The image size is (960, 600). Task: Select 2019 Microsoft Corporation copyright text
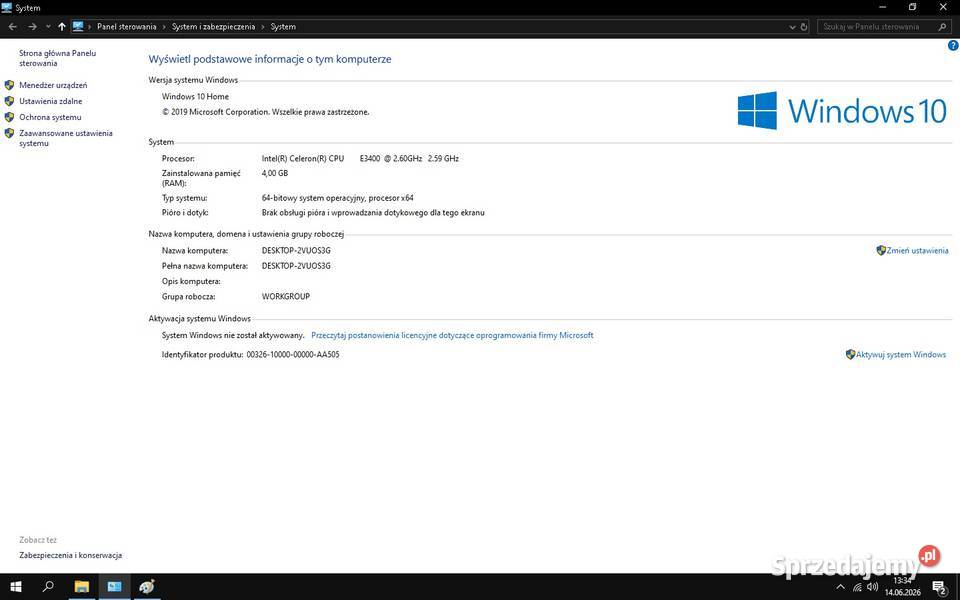[x=265, y=112]
